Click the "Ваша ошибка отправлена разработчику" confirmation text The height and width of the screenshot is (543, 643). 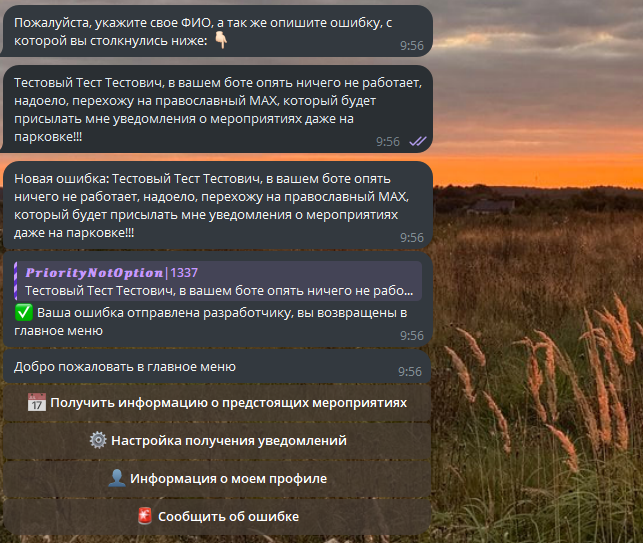210,322
